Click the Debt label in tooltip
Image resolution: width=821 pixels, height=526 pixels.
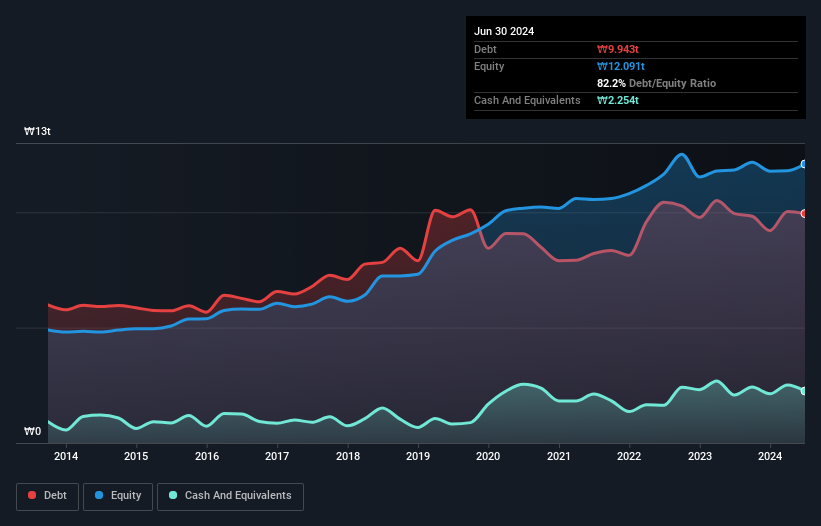pos(485,49)
